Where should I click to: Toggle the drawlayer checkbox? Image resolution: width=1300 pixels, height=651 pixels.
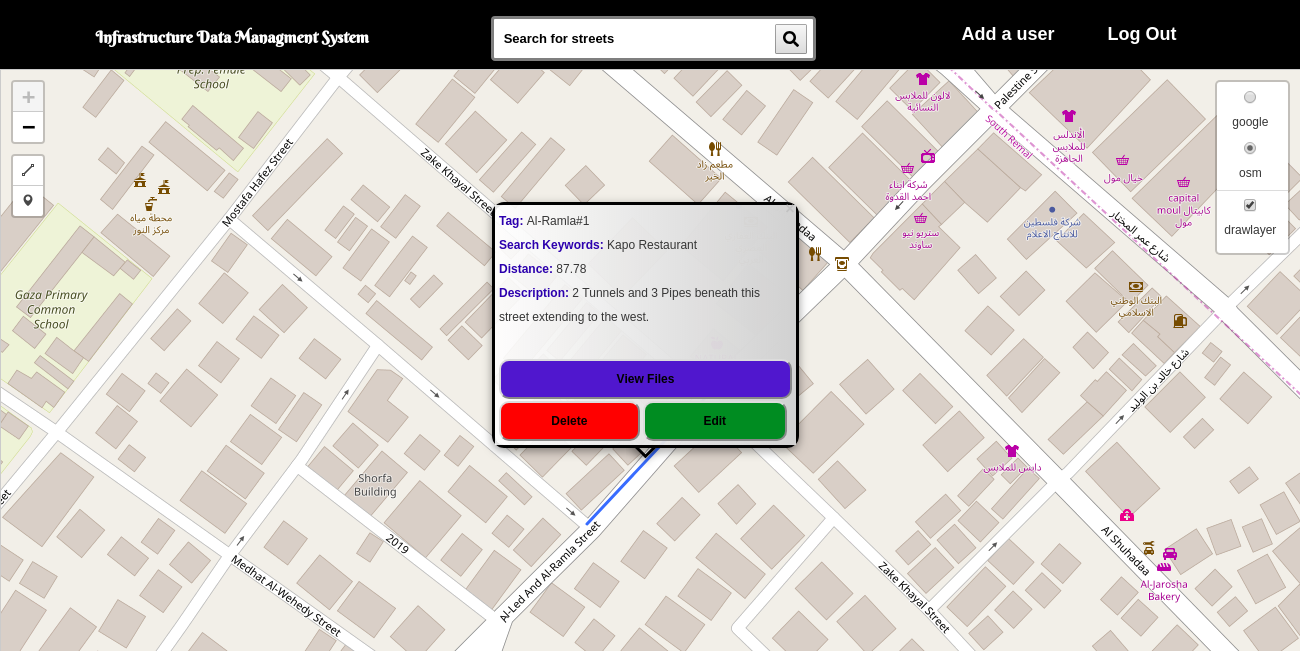pos(1250,205)
